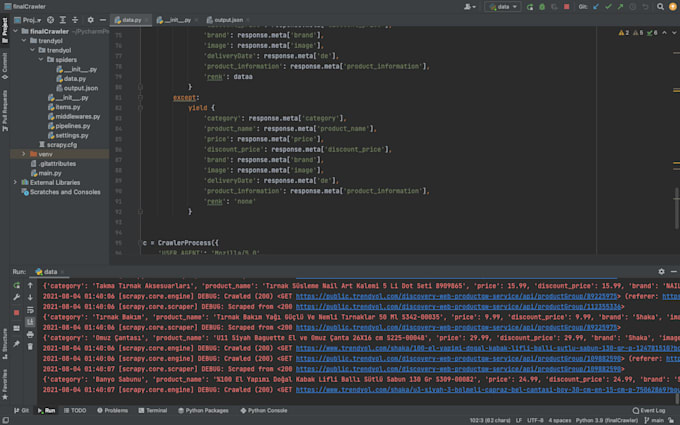Screen dimensions: 680x425
Task: Pin the Run tab
Action: point(16,344)
